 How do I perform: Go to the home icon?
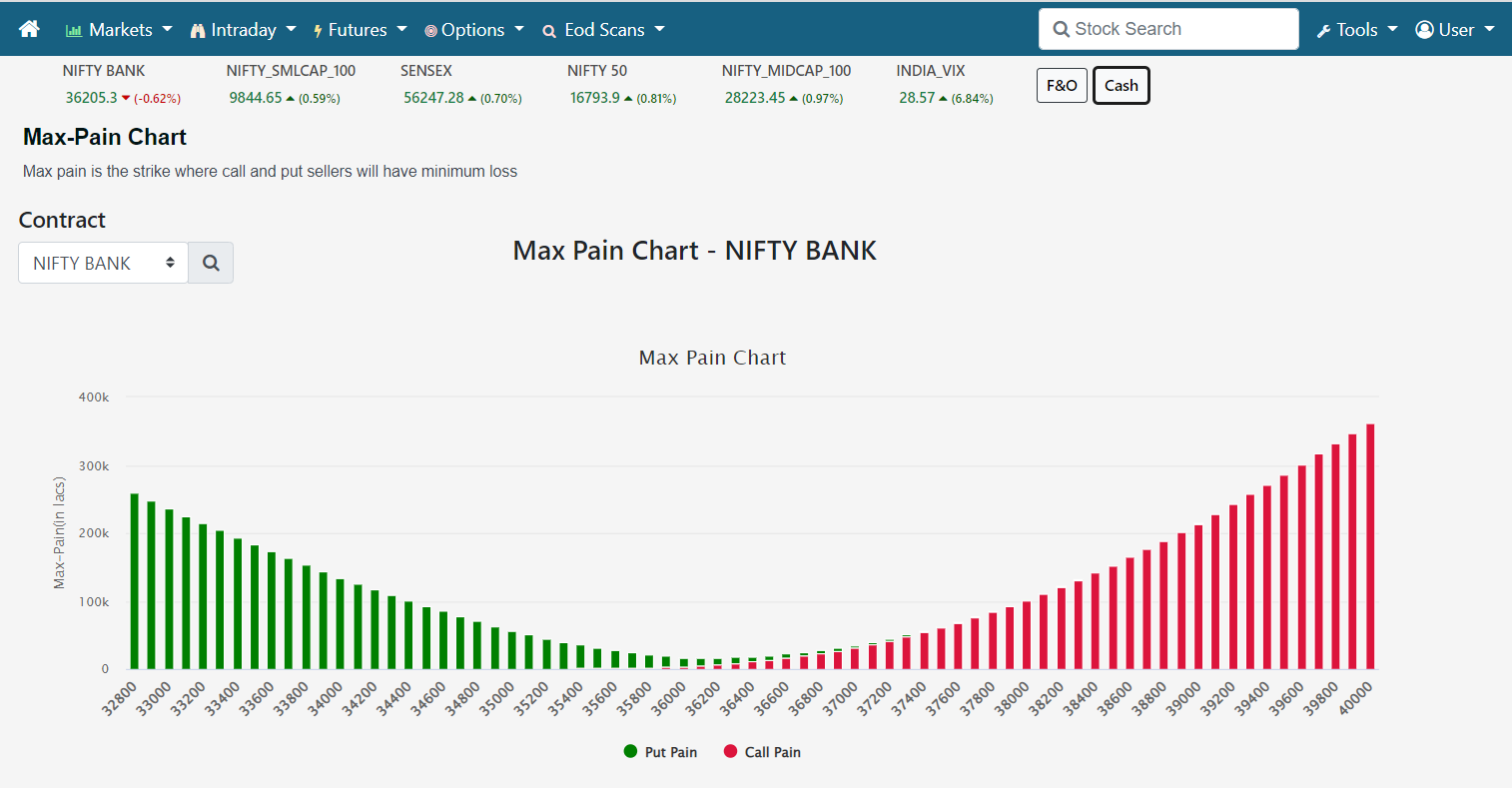pos(29,29)
